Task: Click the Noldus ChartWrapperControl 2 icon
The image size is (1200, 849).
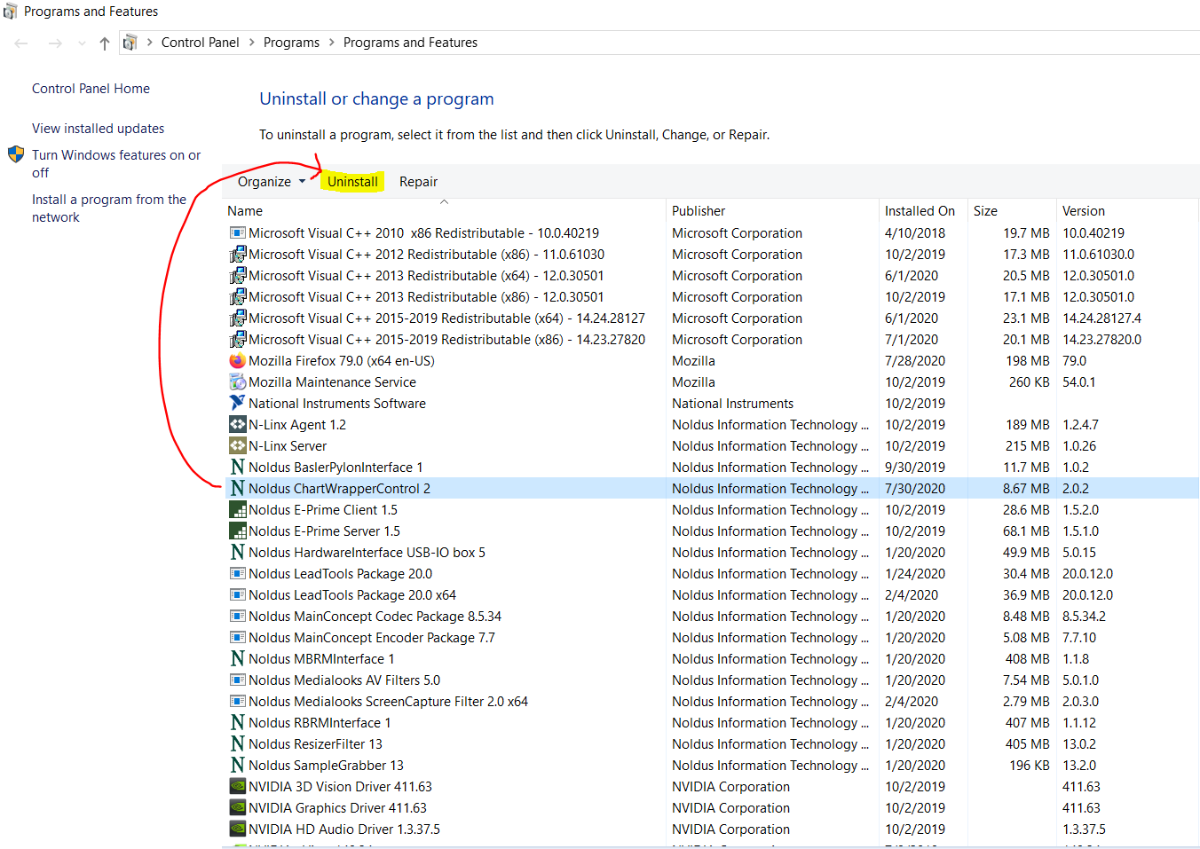Action: click(x=237, y=488)
